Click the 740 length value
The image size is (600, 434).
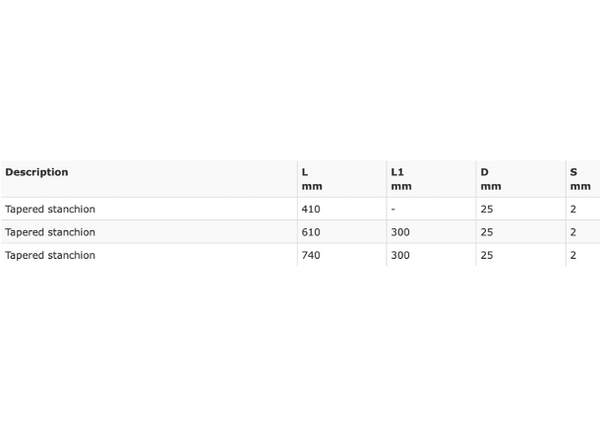311,255
